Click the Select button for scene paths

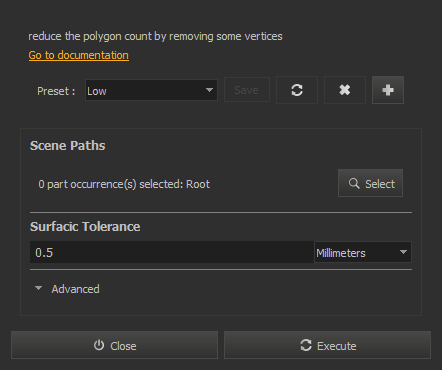[370, 183]
